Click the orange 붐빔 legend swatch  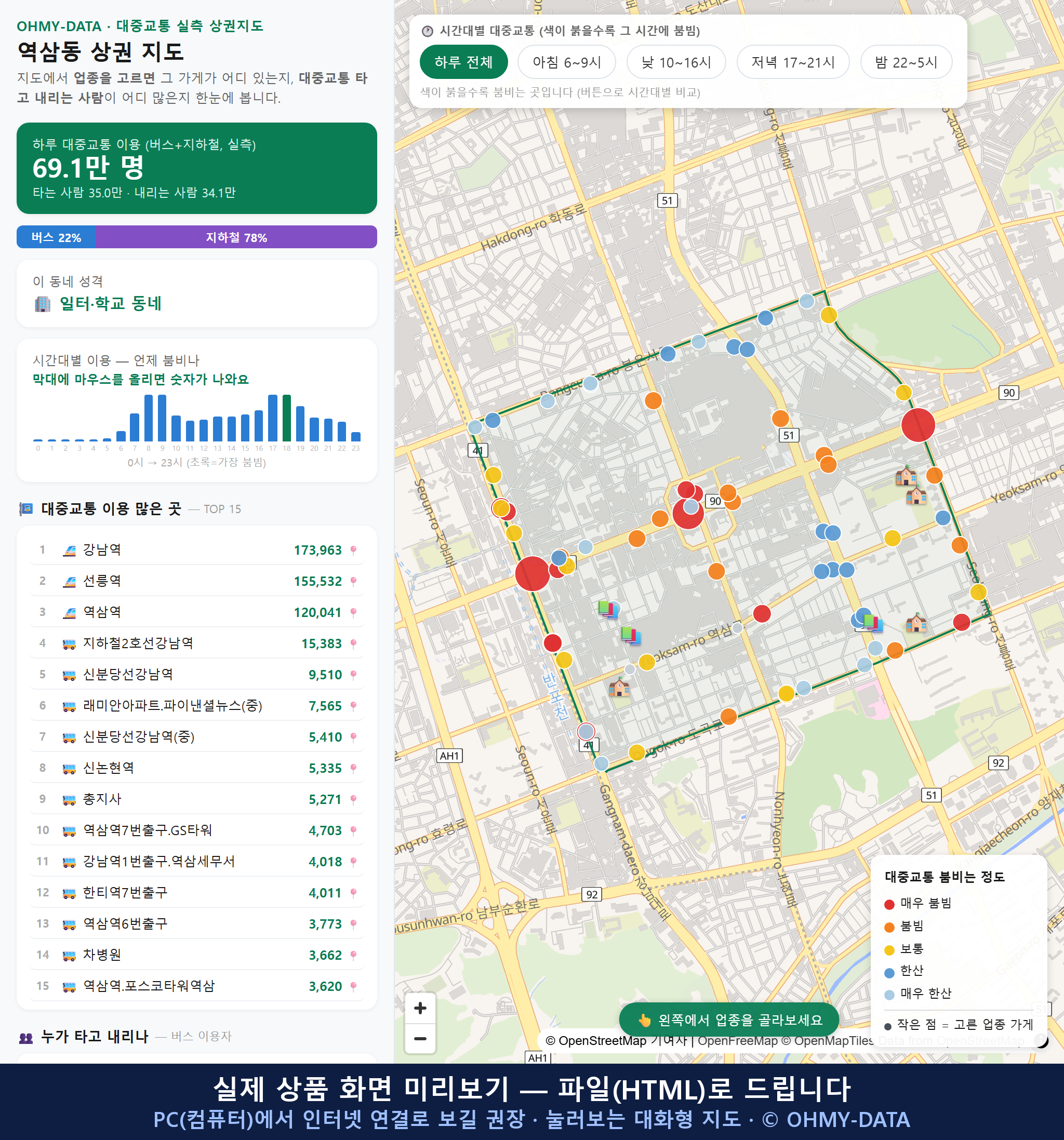(x=889, y=927)
